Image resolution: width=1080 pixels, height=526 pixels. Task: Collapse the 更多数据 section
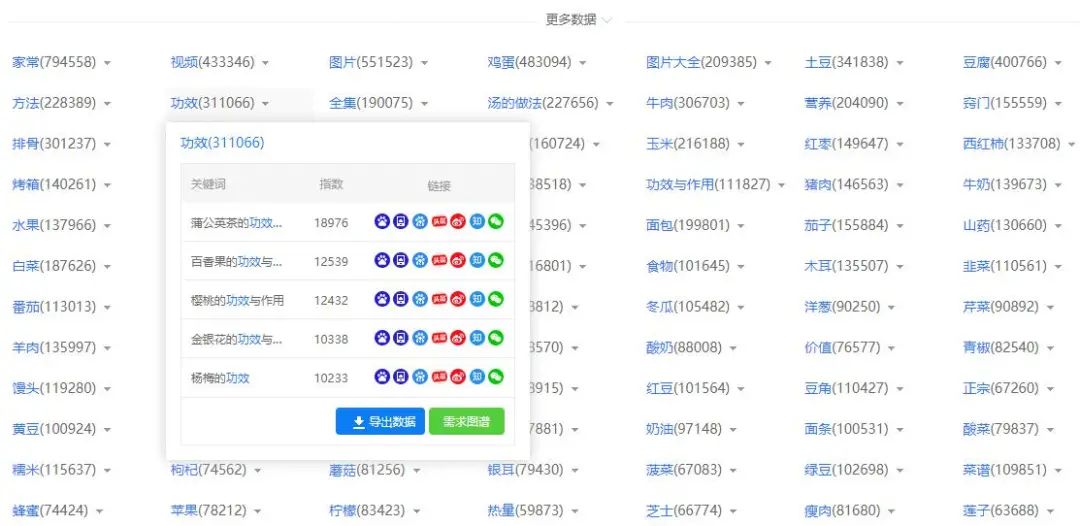(x=579, y=19)
